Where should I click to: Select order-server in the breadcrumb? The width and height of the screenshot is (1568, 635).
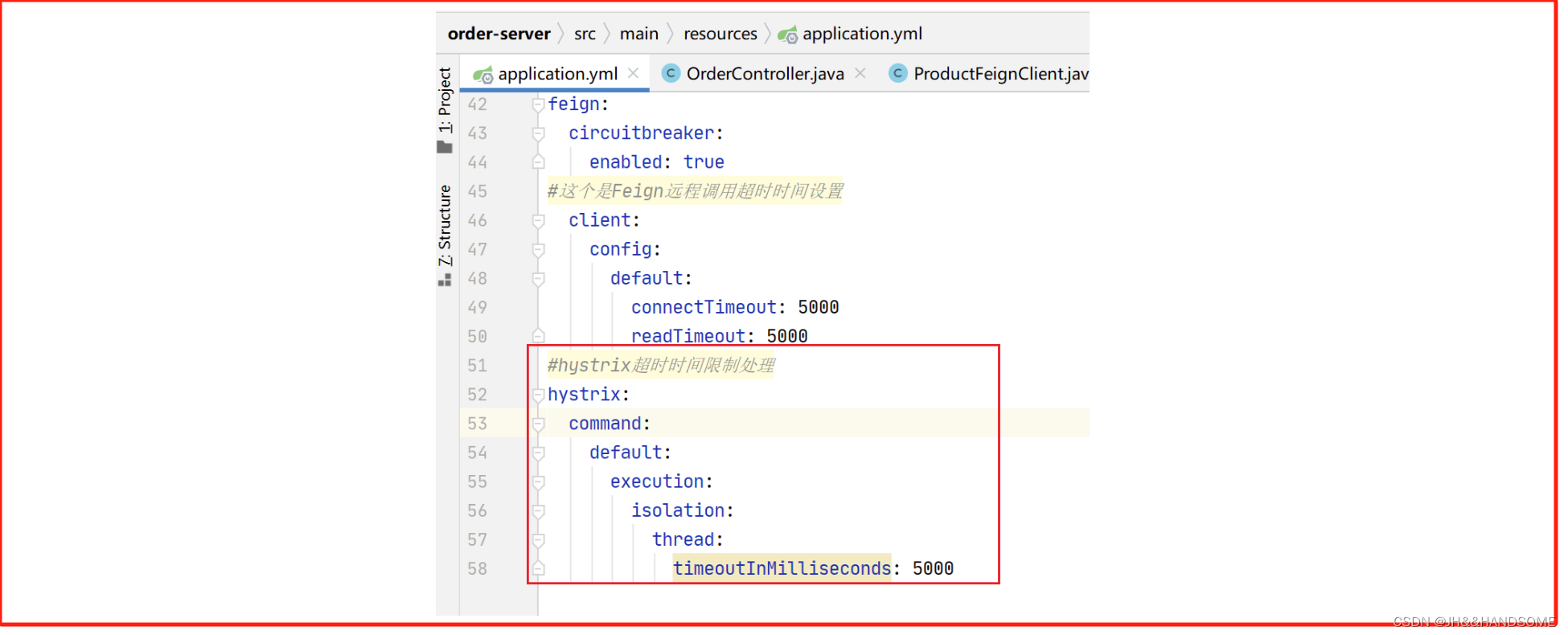pyautogui.click(x=499, y=34)
